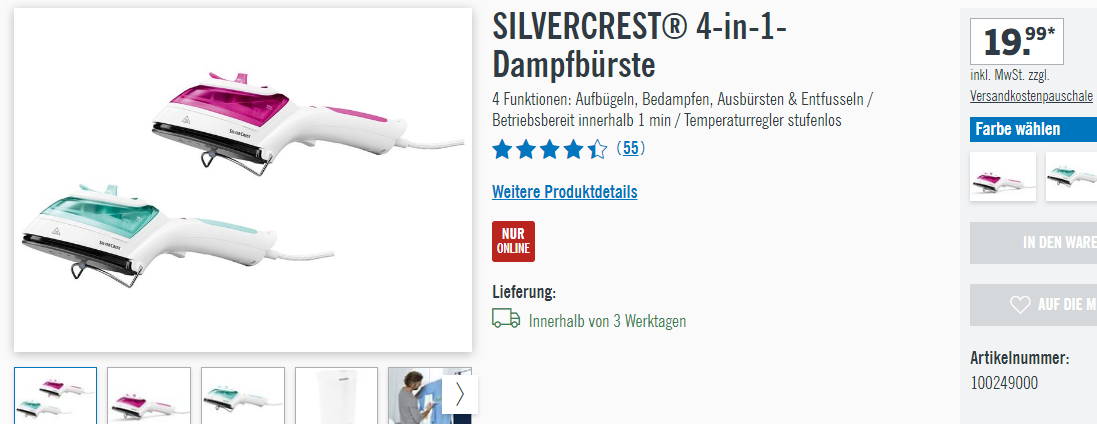Click the main product image

tap(243, 180)
